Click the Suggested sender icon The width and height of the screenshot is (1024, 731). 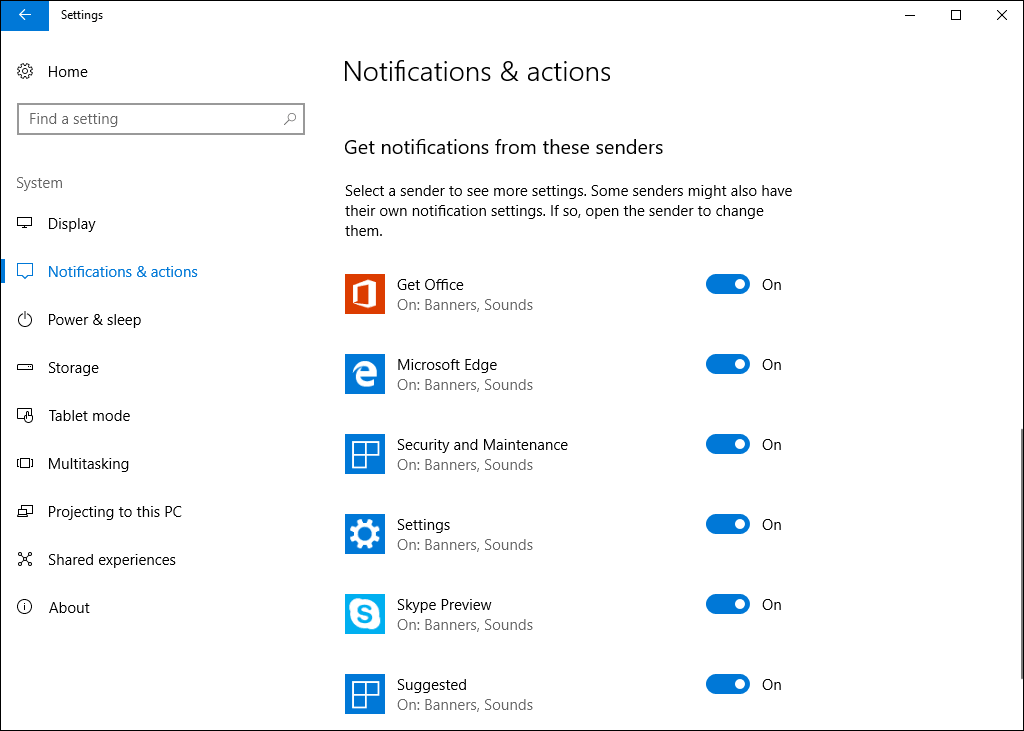click(x=365, y=694)
